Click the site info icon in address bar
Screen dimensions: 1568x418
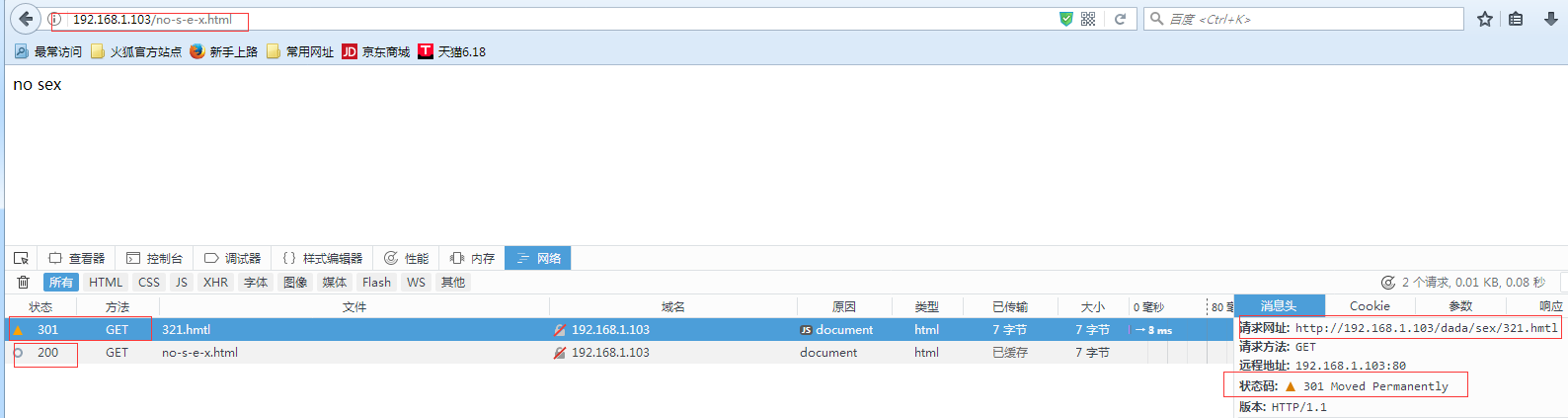(x=55, y=20)
